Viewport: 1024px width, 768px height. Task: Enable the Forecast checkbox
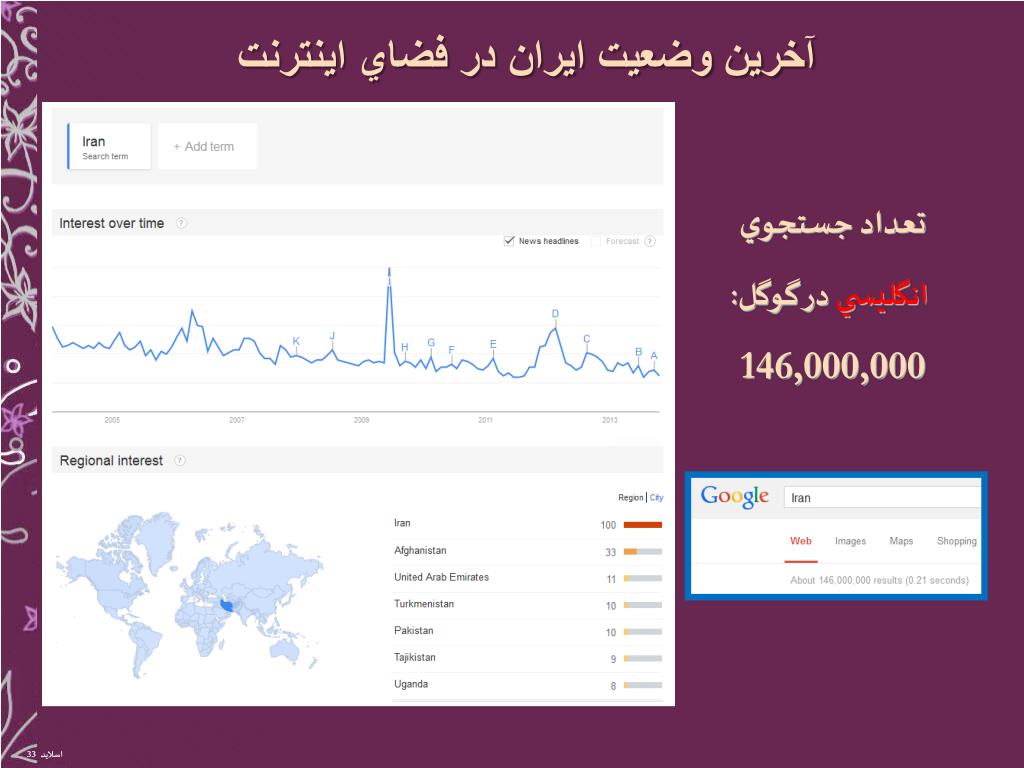tap(596, 242)
